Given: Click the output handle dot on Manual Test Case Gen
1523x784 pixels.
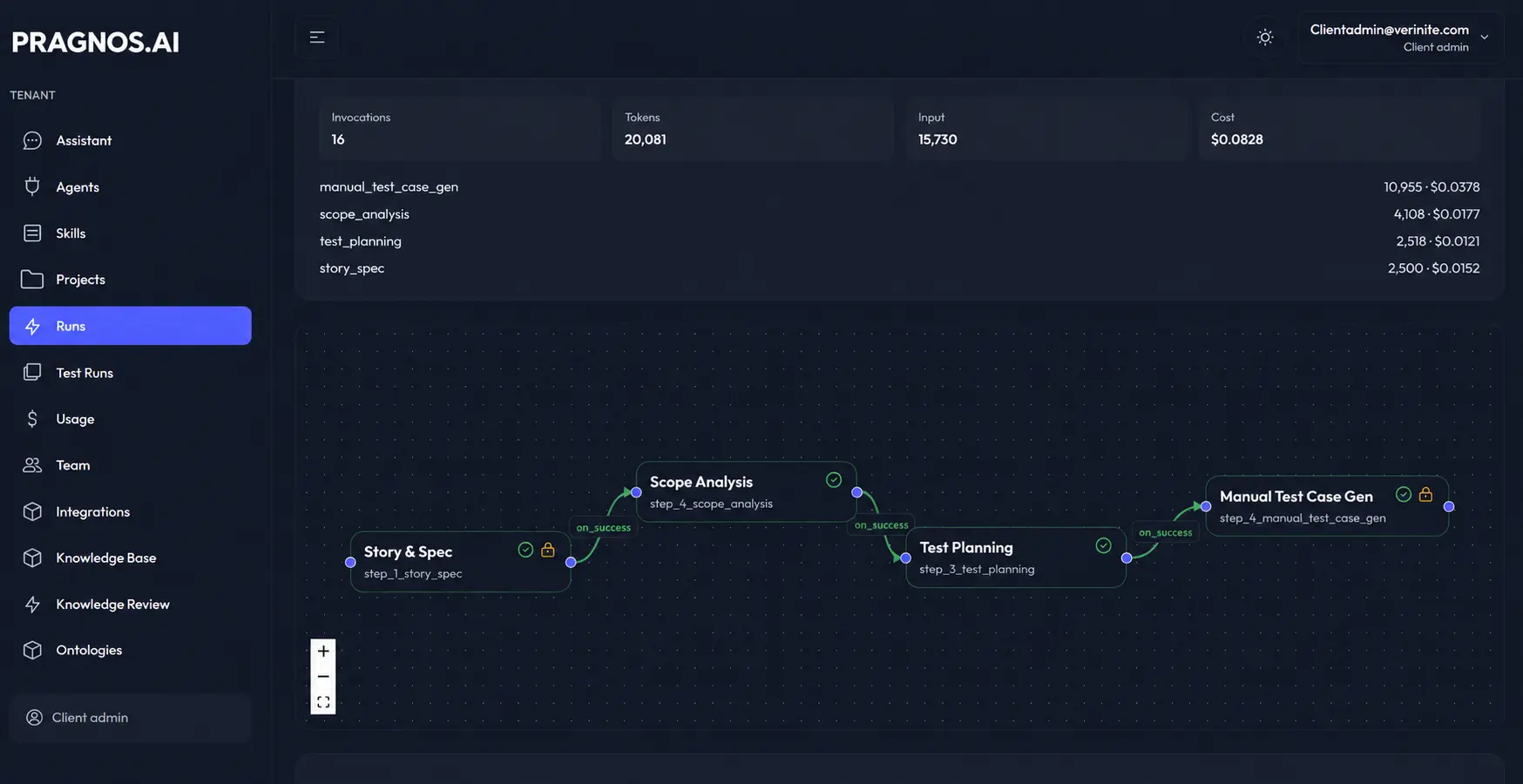Looking at the screenshot, I should pyautogui.click(x=1449, y=506).
